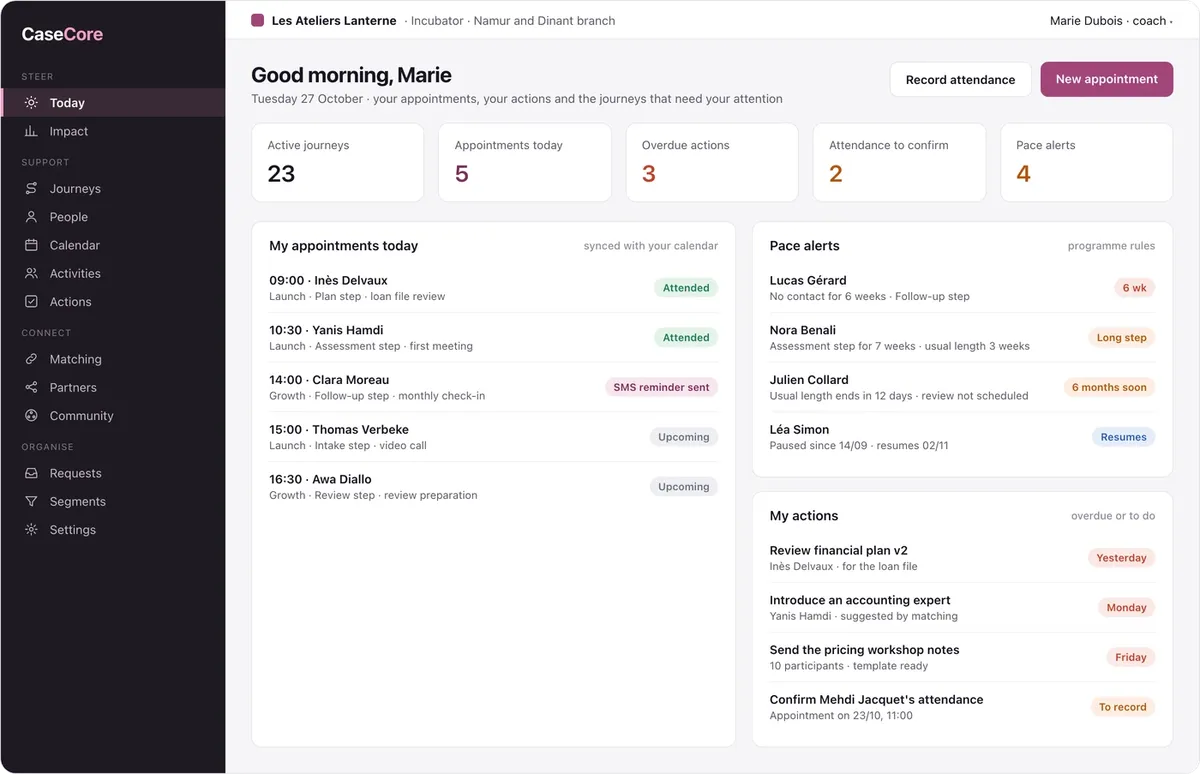1200x774 pixels.
Task: Open the Requests menu item
Action: pos(113,473)
